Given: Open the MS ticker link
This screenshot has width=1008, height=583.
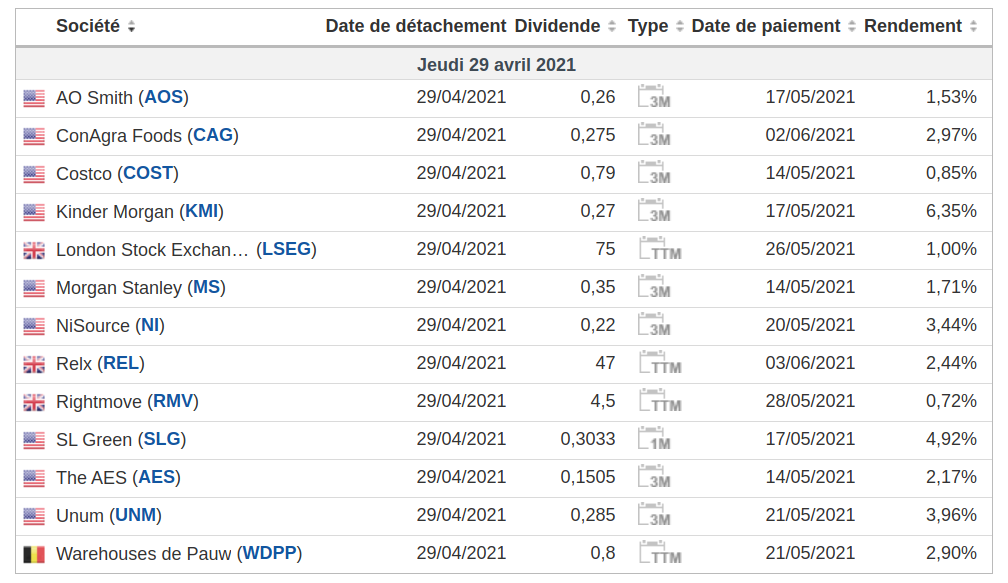Looking at the screenshot, I should coord(207,287).
